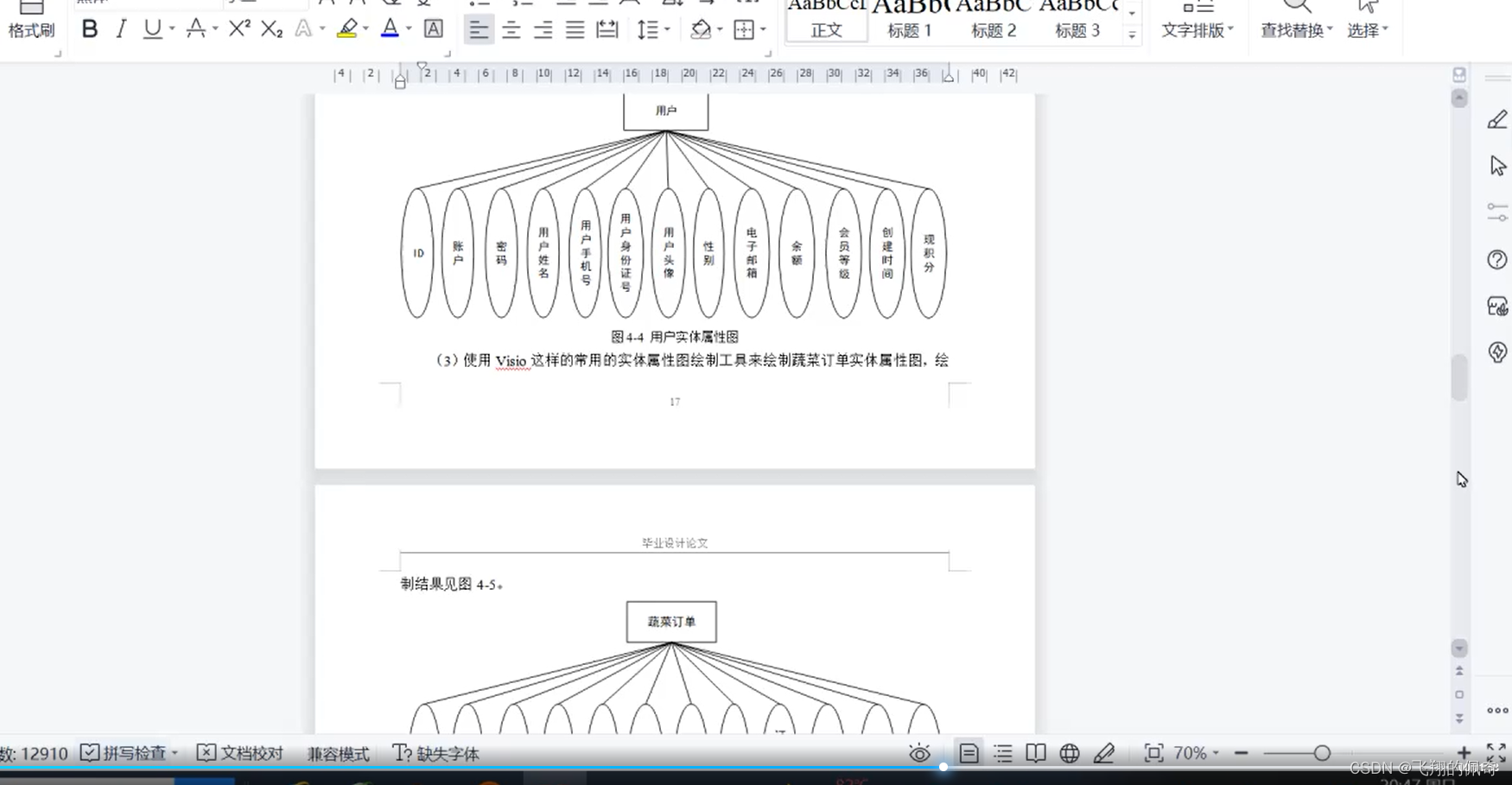This screenshot has height=785, width=1512.
Task: Click the text effects outline A icon
Action: [x=303, y=29]
